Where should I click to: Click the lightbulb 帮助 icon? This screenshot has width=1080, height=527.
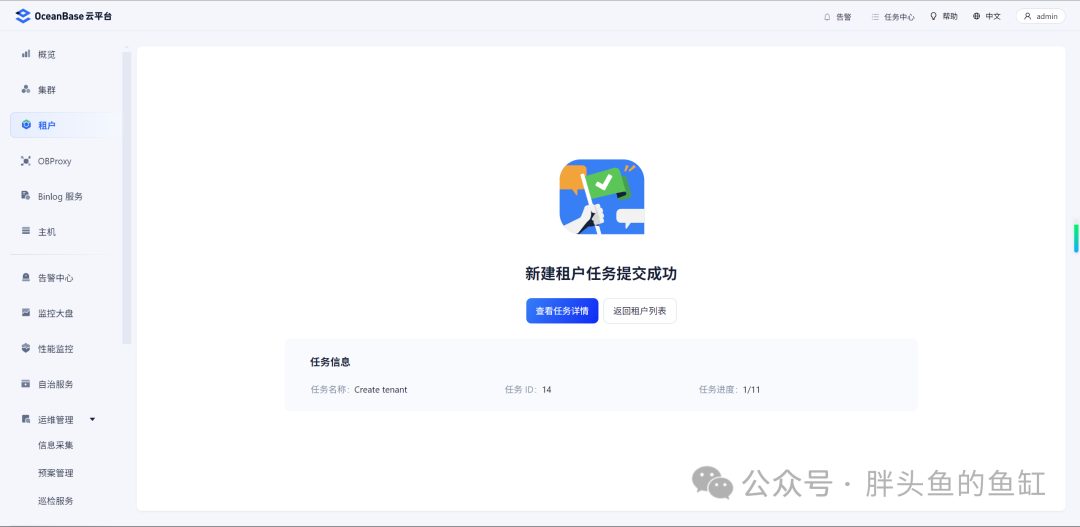933,16
